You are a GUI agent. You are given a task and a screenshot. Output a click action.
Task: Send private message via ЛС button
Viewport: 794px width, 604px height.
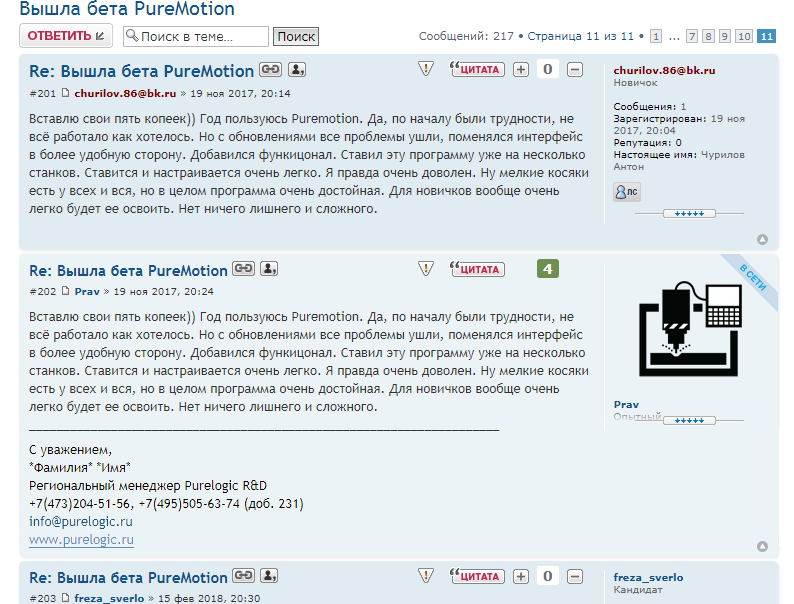[627, 192]
